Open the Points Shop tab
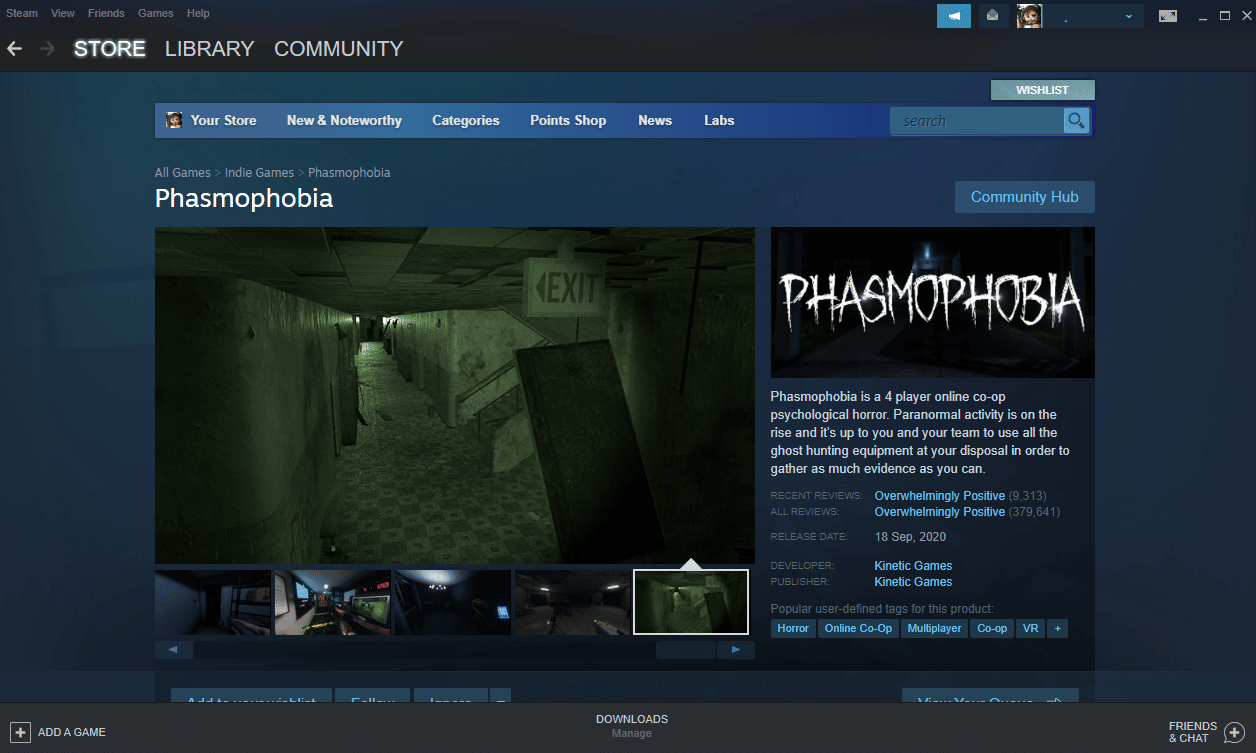 pos(568,120)
